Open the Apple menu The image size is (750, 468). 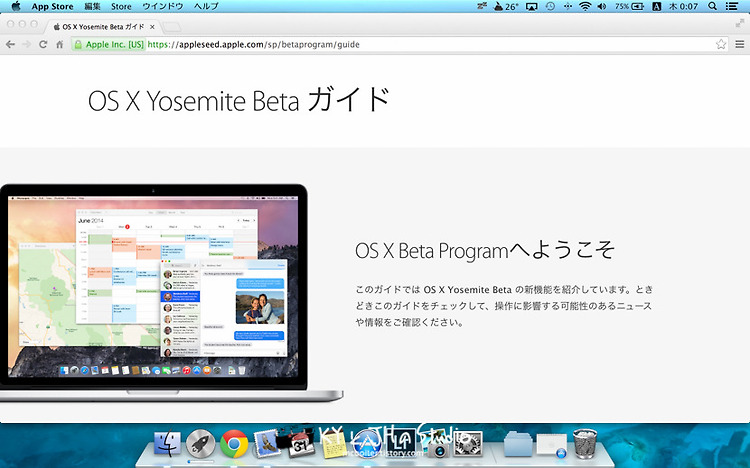15,6
